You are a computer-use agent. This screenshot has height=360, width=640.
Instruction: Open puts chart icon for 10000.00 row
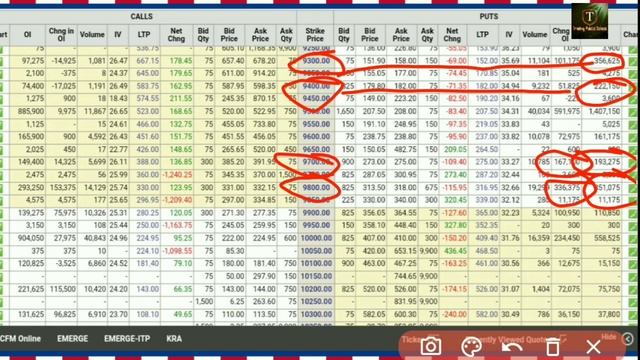pyautogui.click(x=633, y=238)
